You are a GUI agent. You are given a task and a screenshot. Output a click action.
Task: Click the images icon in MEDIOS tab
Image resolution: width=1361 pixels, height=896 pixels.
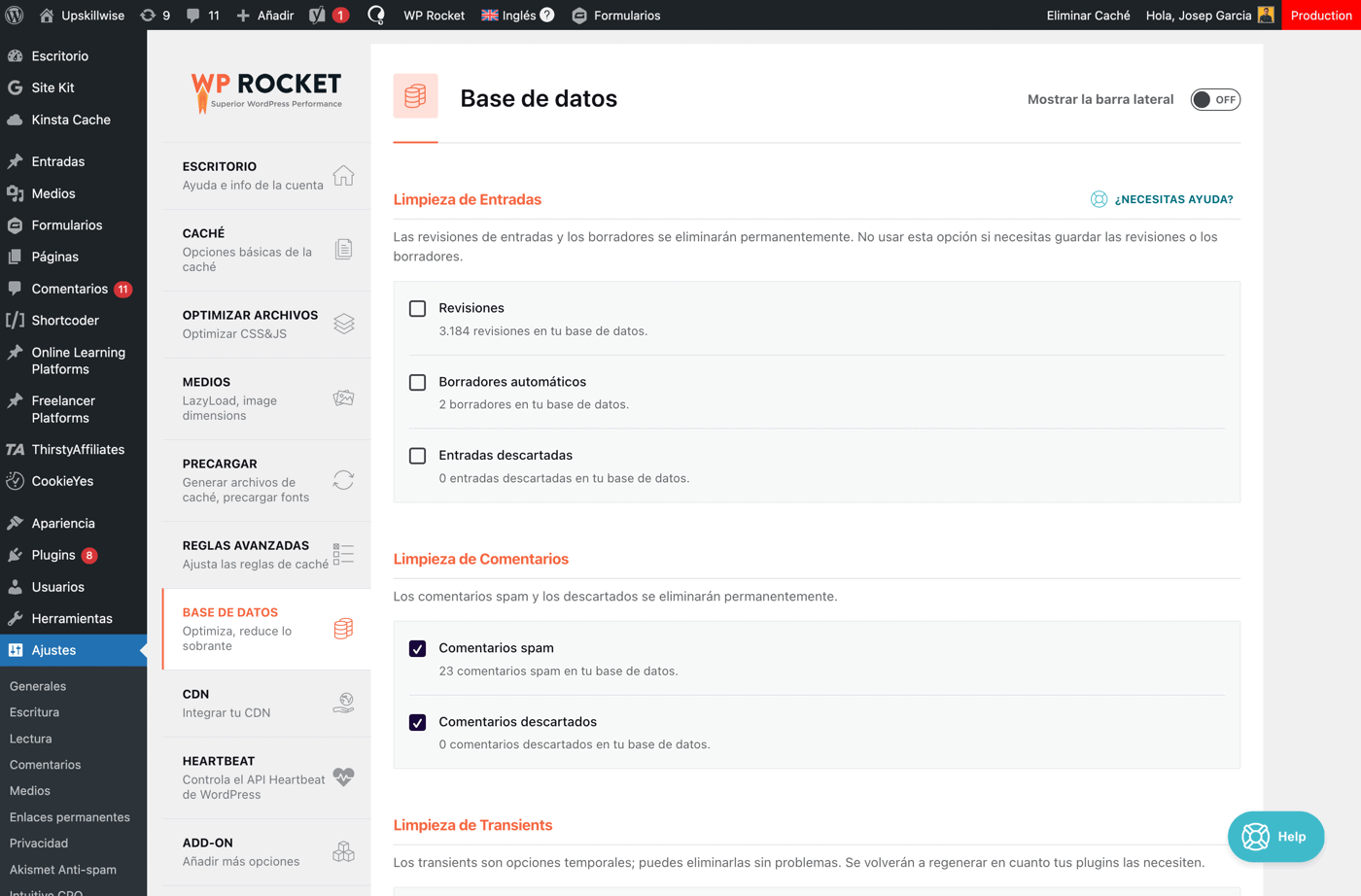coord(343,398)
